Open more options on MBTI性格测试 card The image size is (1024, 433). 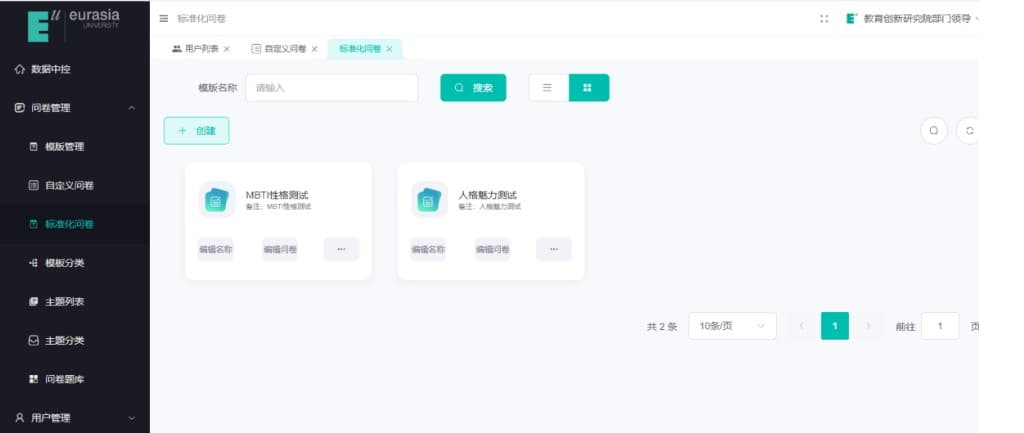click(342, 249)
